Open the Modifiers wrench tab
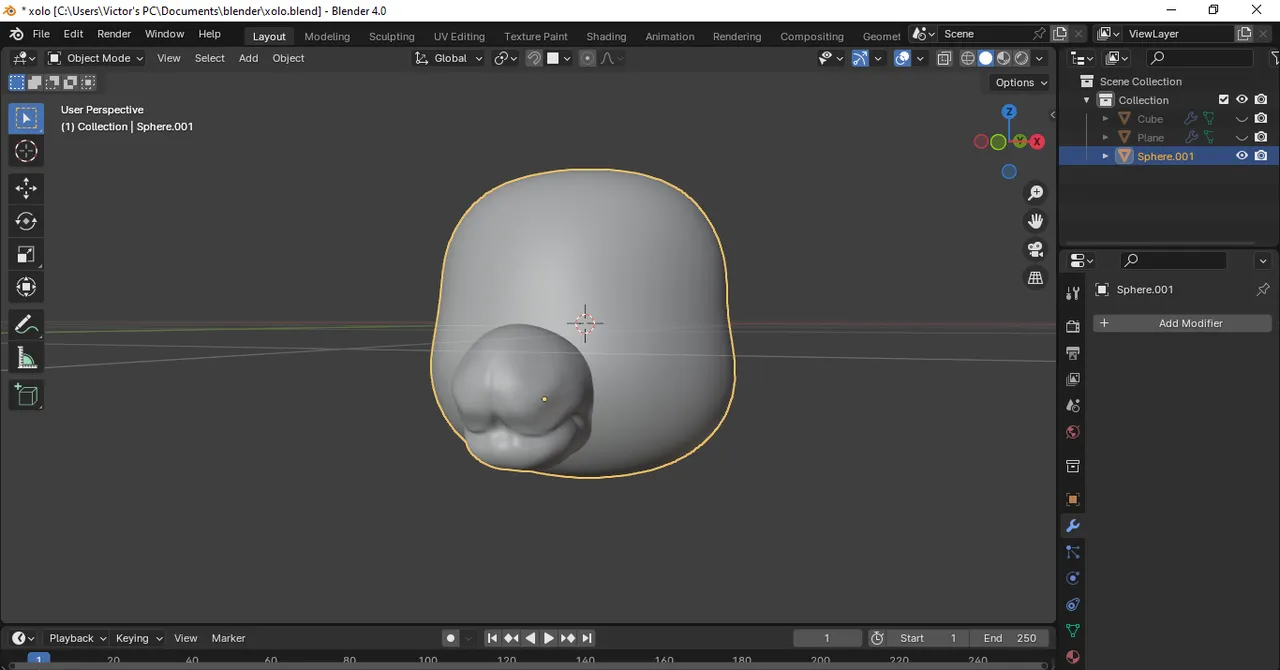The height and width of the screenshot is (670, 1280). point(1073,526)
